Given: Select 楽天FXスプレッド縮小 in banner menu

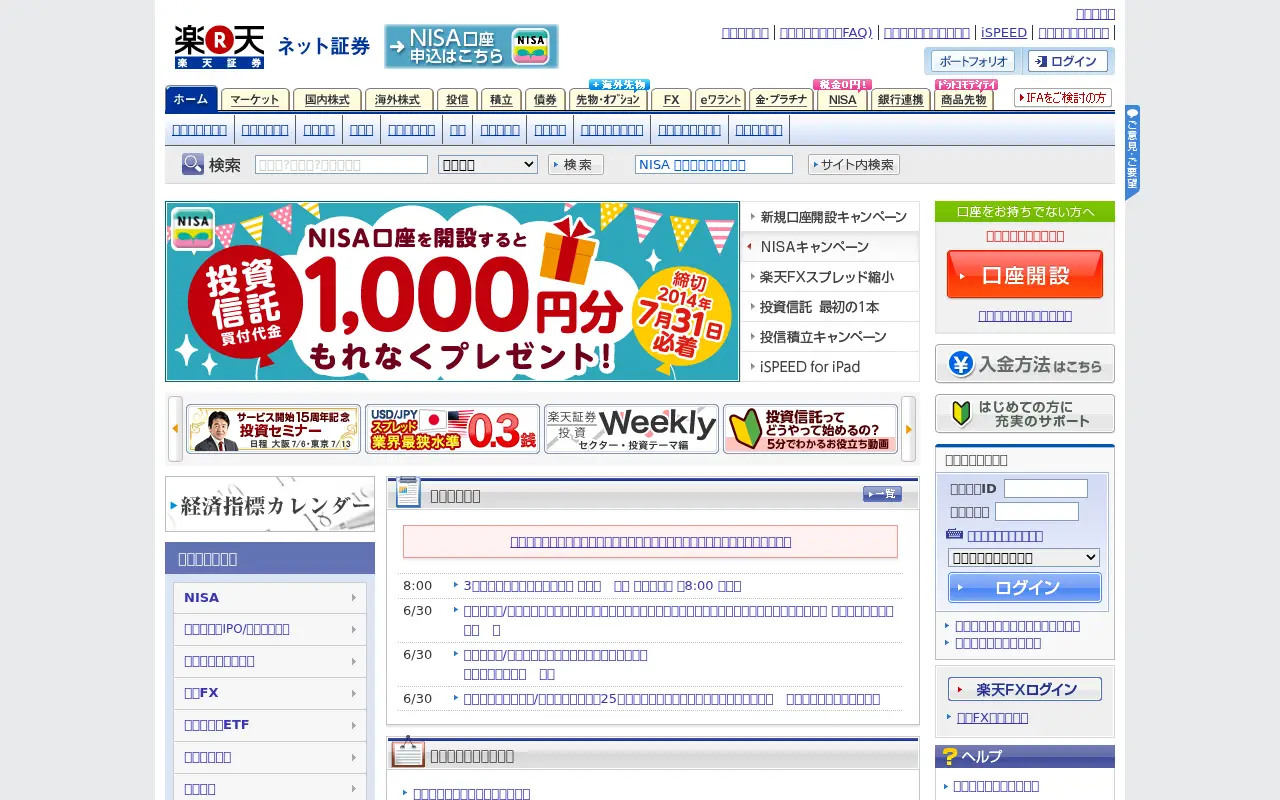Looking at the screenshot, I should point(830,277).
